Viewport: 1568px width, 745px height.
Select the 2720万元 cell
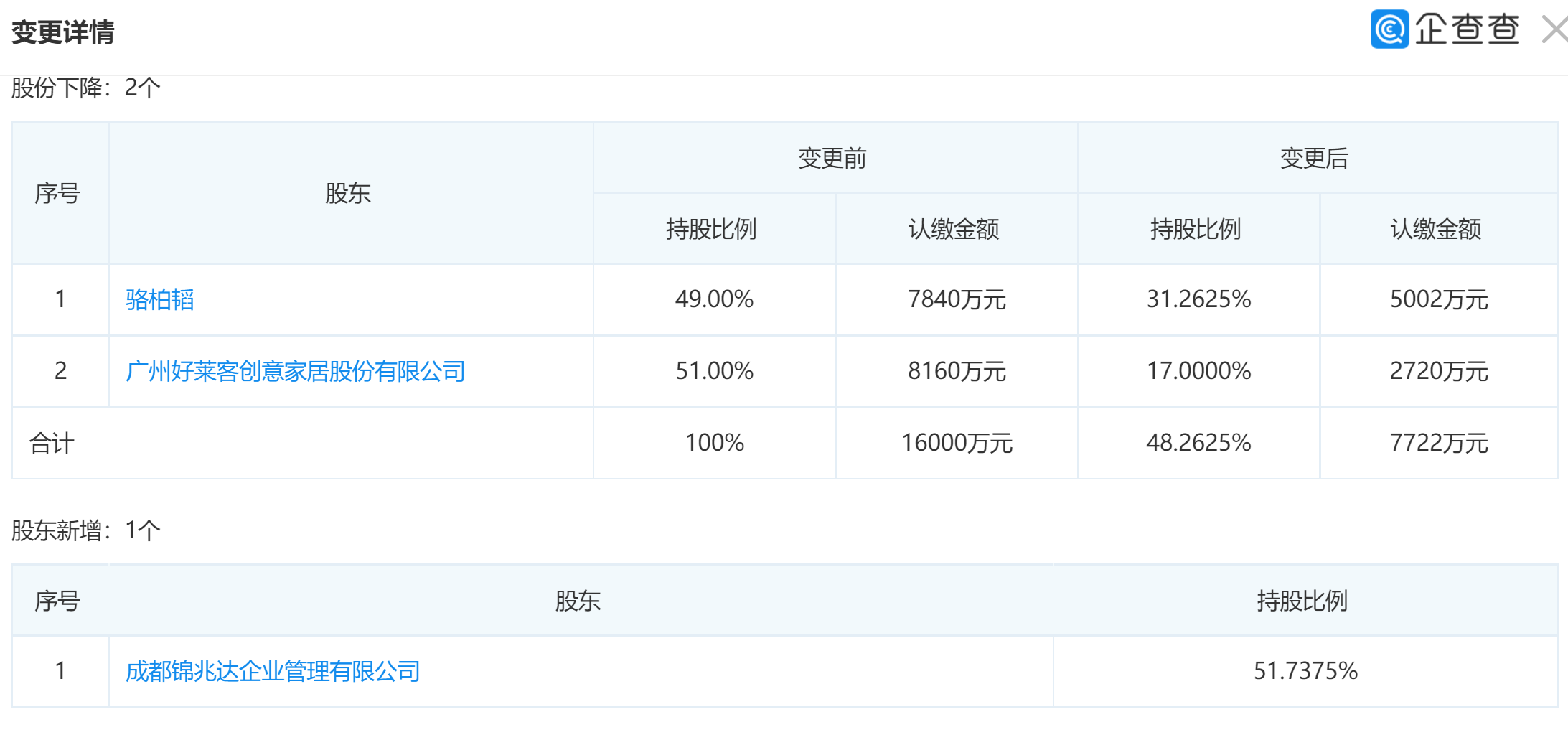coord(1439,371)
